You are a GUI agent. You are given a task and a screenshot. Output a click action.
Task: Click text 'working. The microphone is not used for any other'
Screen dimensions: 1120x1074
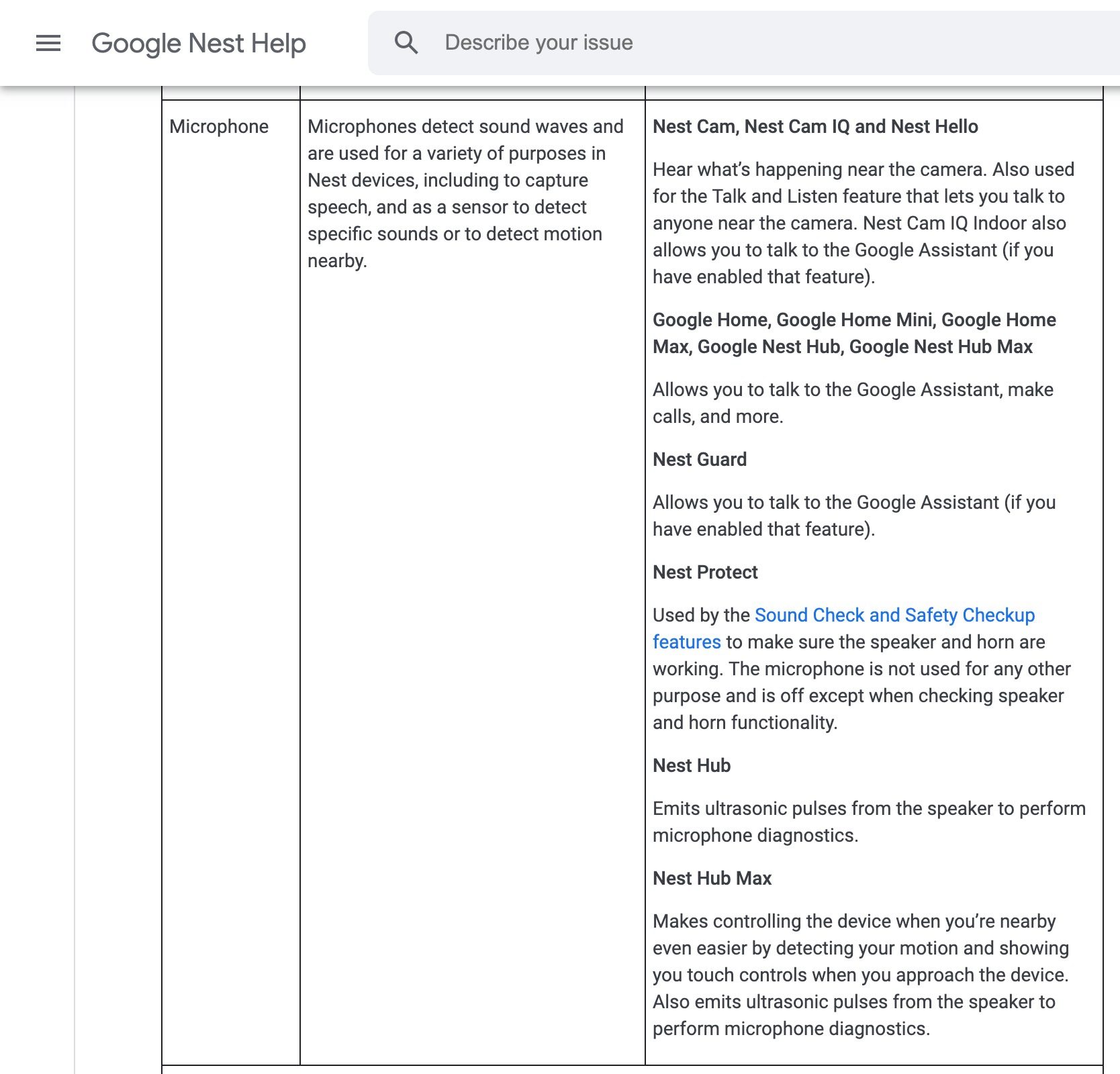(x=861, y=669)
